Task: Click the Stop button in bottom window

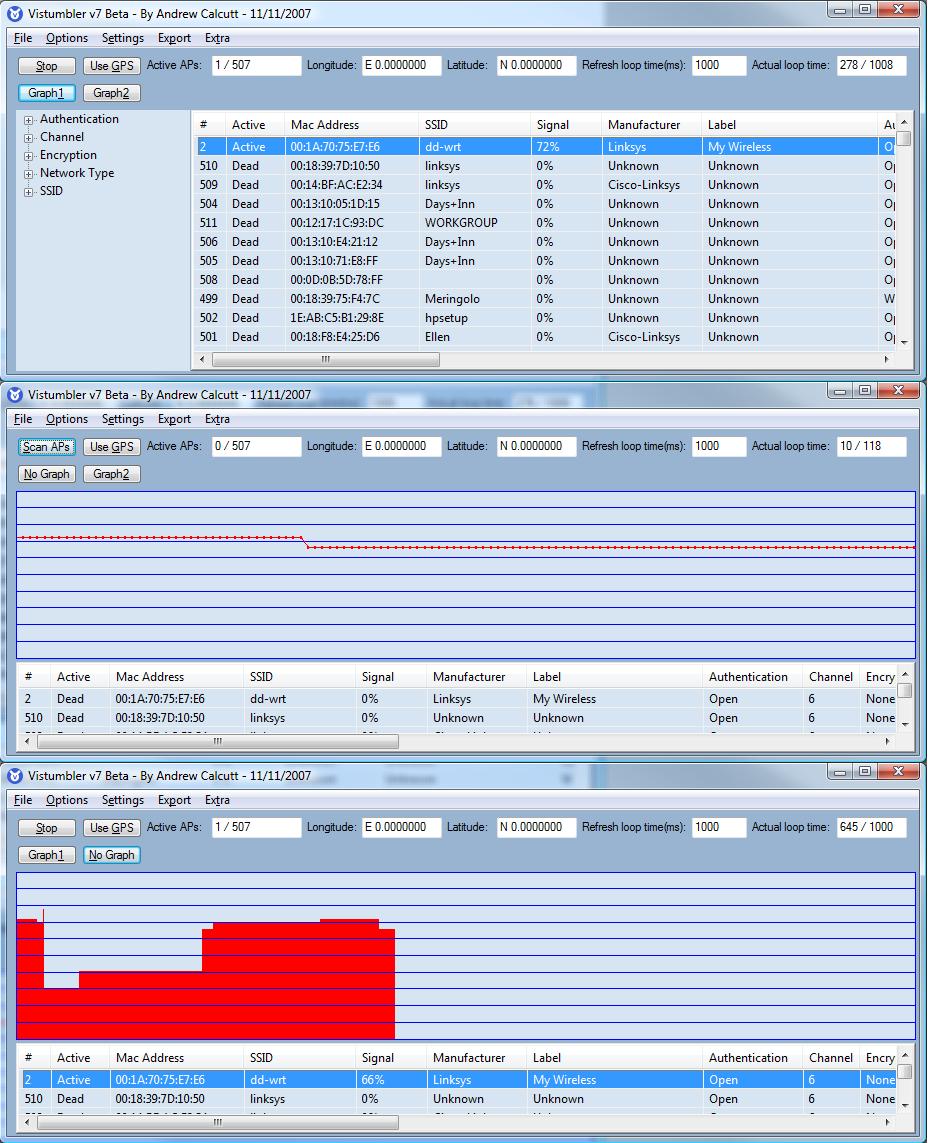Action: [x=47, y=828]
